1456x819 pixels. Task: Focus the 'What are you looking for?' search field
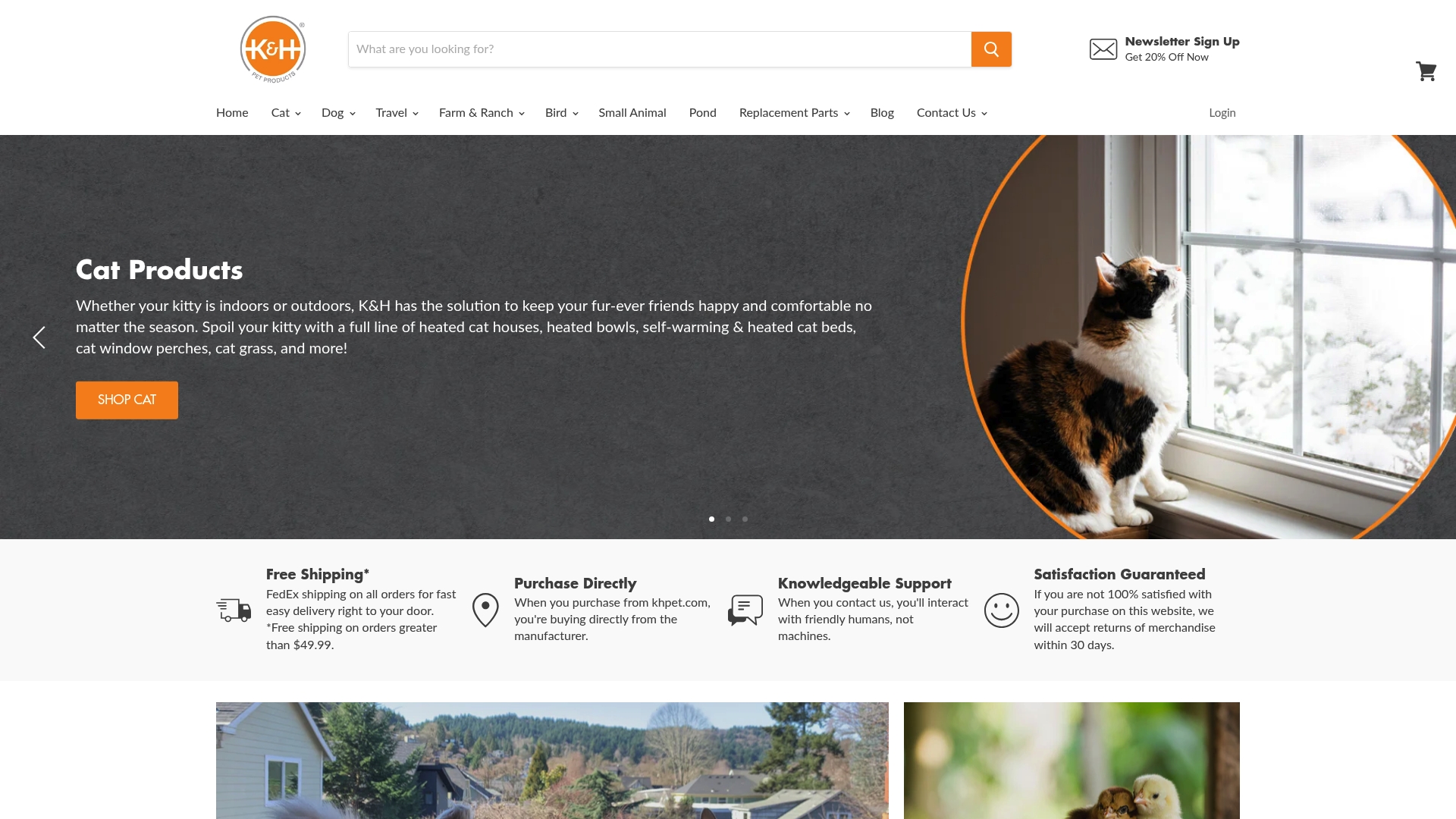pyautogui.click(x=660, y=49)
